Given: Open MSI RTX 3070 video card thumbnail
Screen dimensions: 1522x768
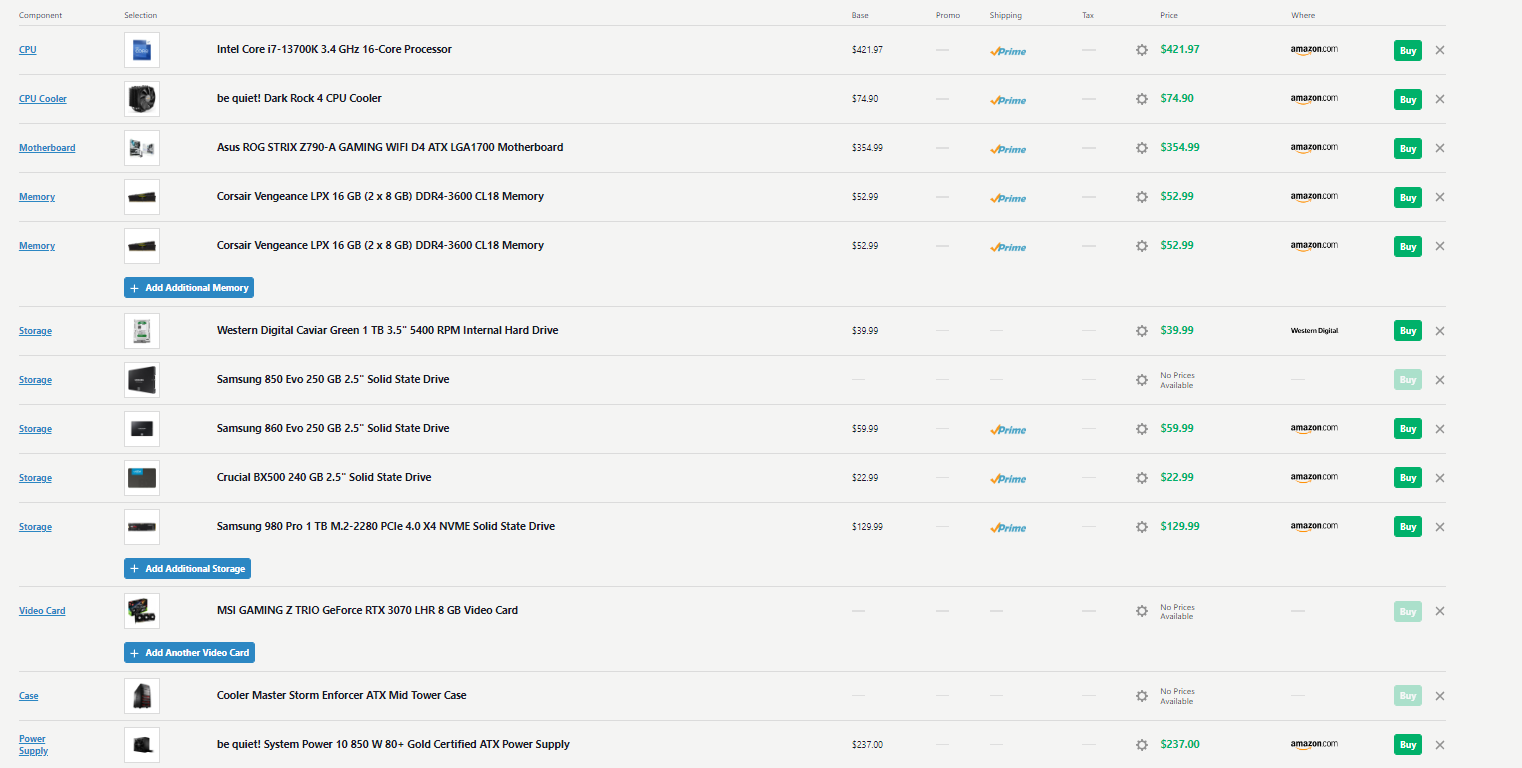Looking at the screenshot, I should click(x=142, y=611).
